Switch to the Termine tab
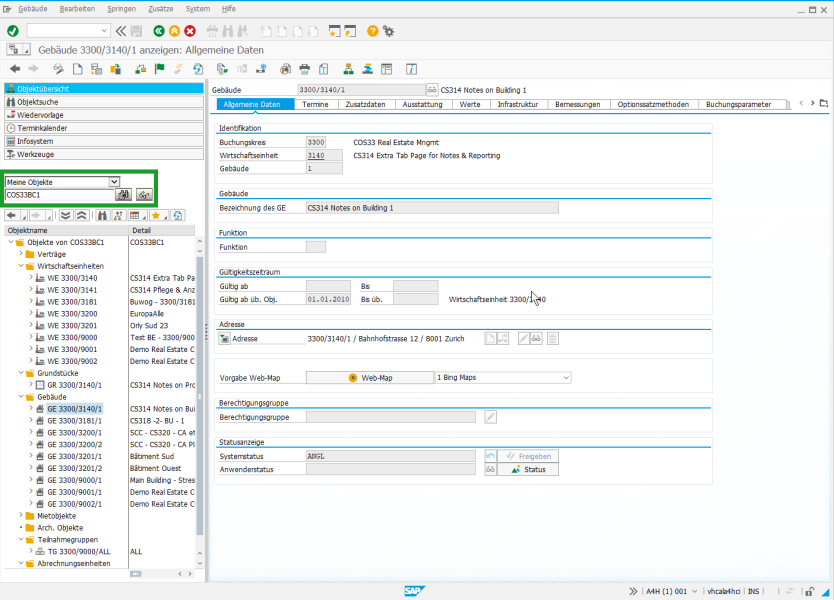 click(315, 104)
